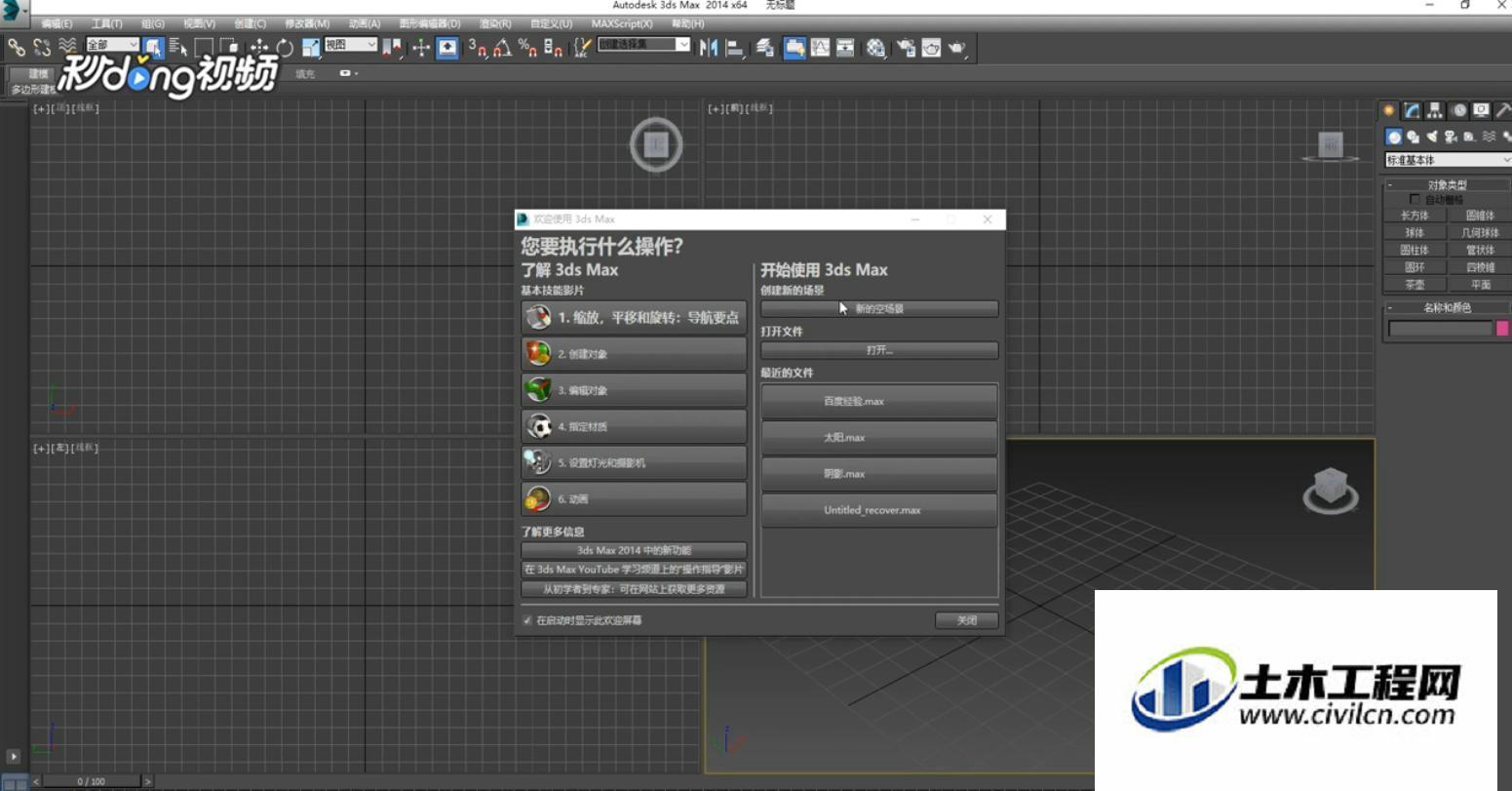Viewport: 1512px width, 791px height.
Task: Open the Render Setup icon
Action: point(907,47)
